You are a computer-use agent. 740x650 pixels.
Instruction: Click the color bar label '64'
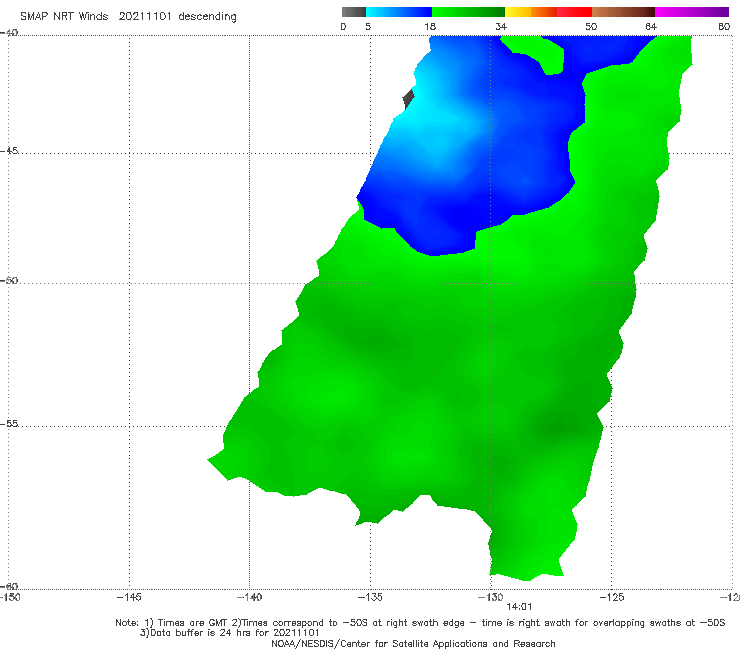click(651, 26)
